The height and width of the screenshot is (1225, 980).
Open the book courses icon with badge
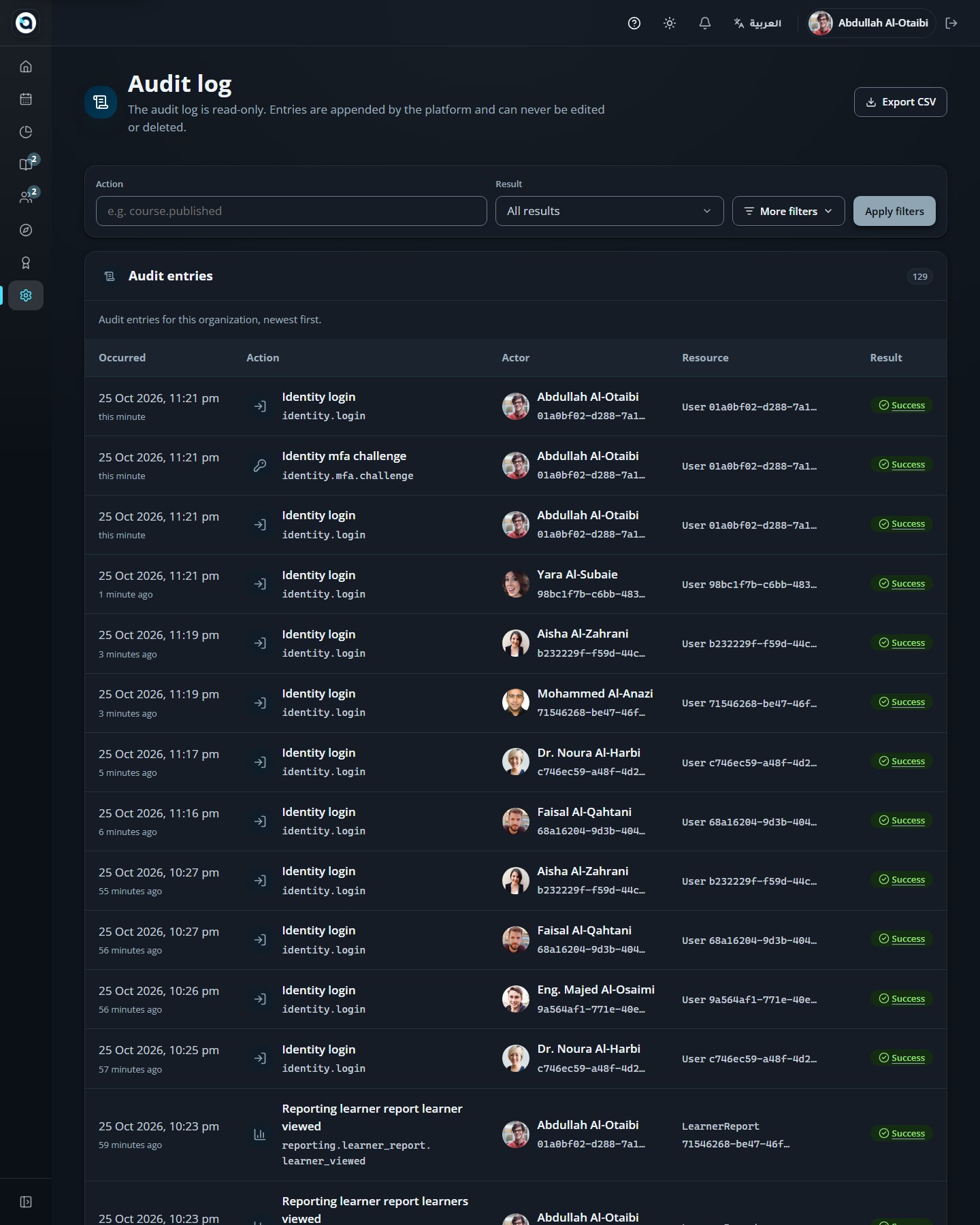[26, 164]
